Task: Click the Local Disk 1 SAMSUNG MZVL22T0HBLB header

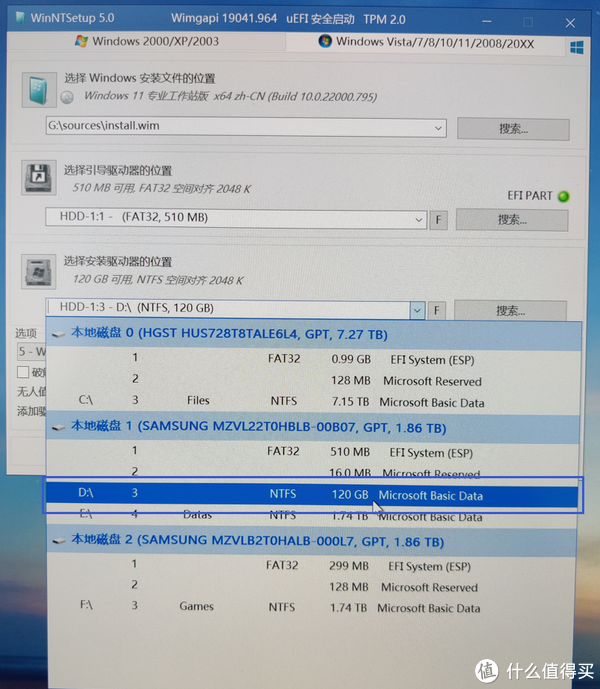Action: pos(313,427)
